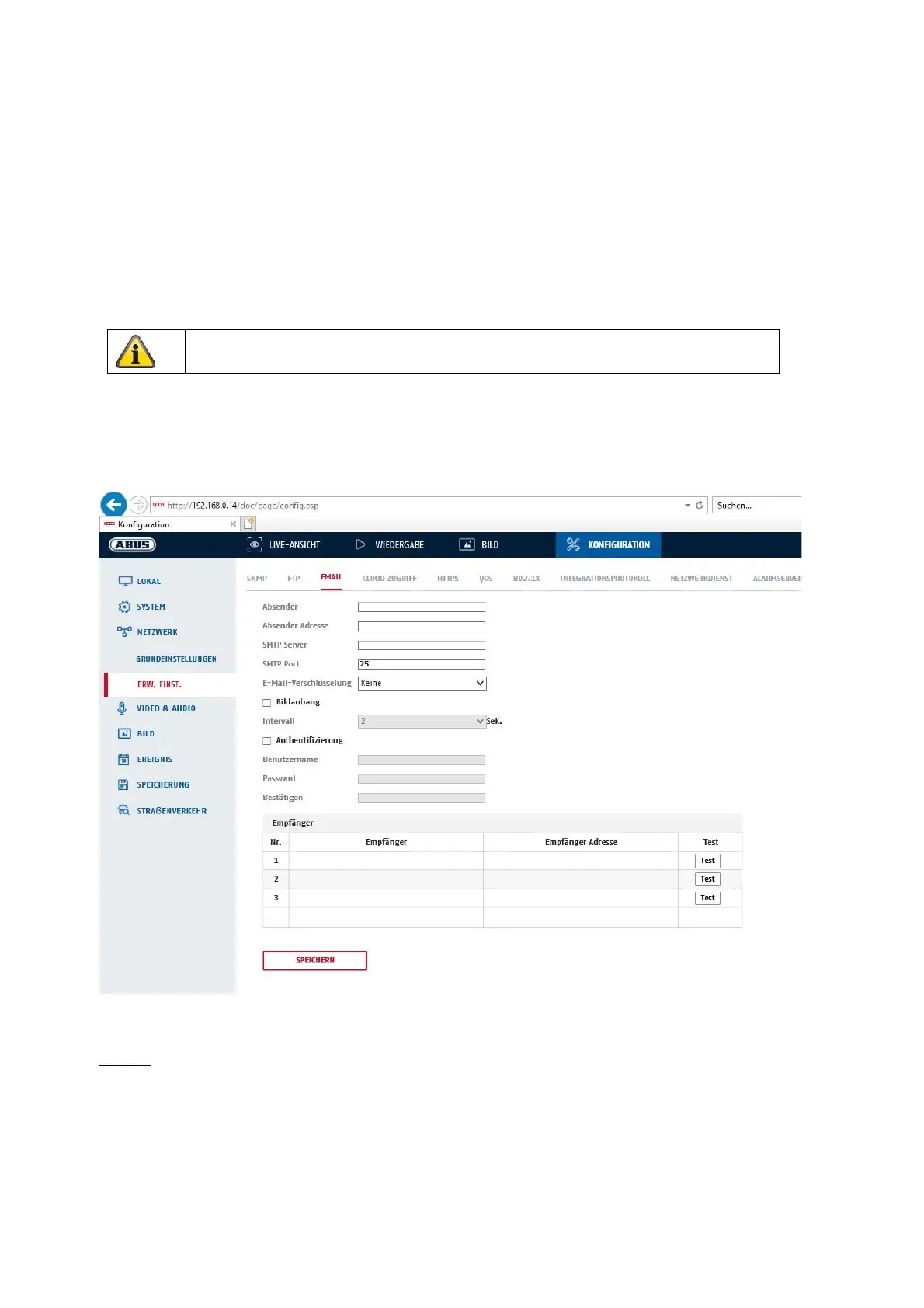Click the SMTP Server input field
The height and width of the screenshot is (1308, 924).
click(422, 645)
